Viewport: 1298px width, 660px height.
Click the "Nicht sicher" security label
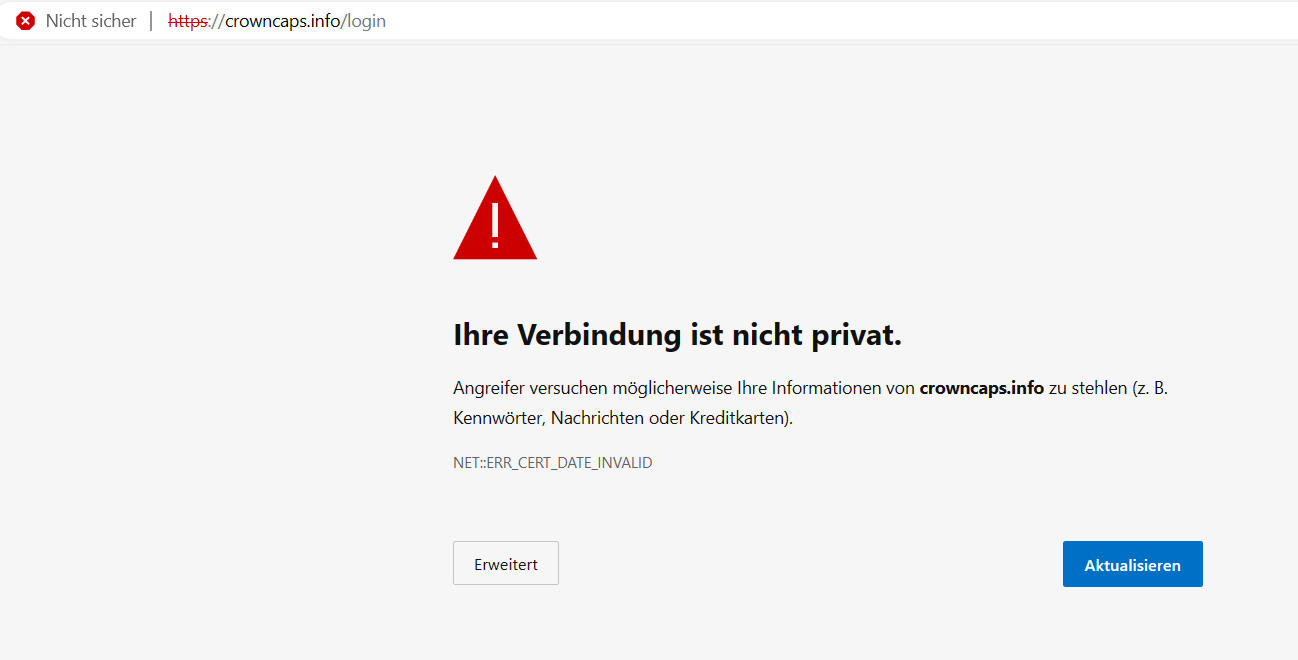91,21
